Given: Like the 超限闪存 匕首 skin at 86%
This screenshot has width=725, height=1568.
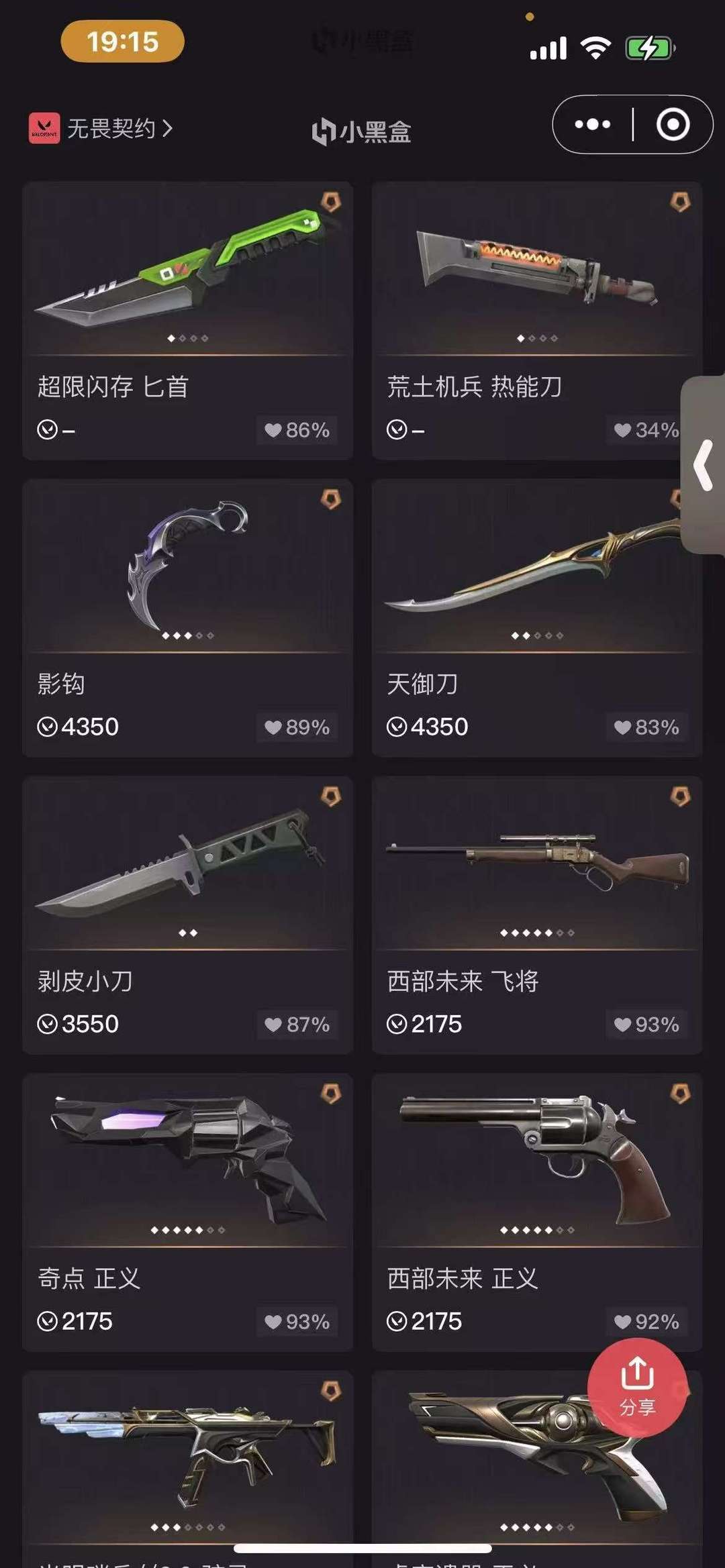Looking at the screenshot, I should click(297, 430).
